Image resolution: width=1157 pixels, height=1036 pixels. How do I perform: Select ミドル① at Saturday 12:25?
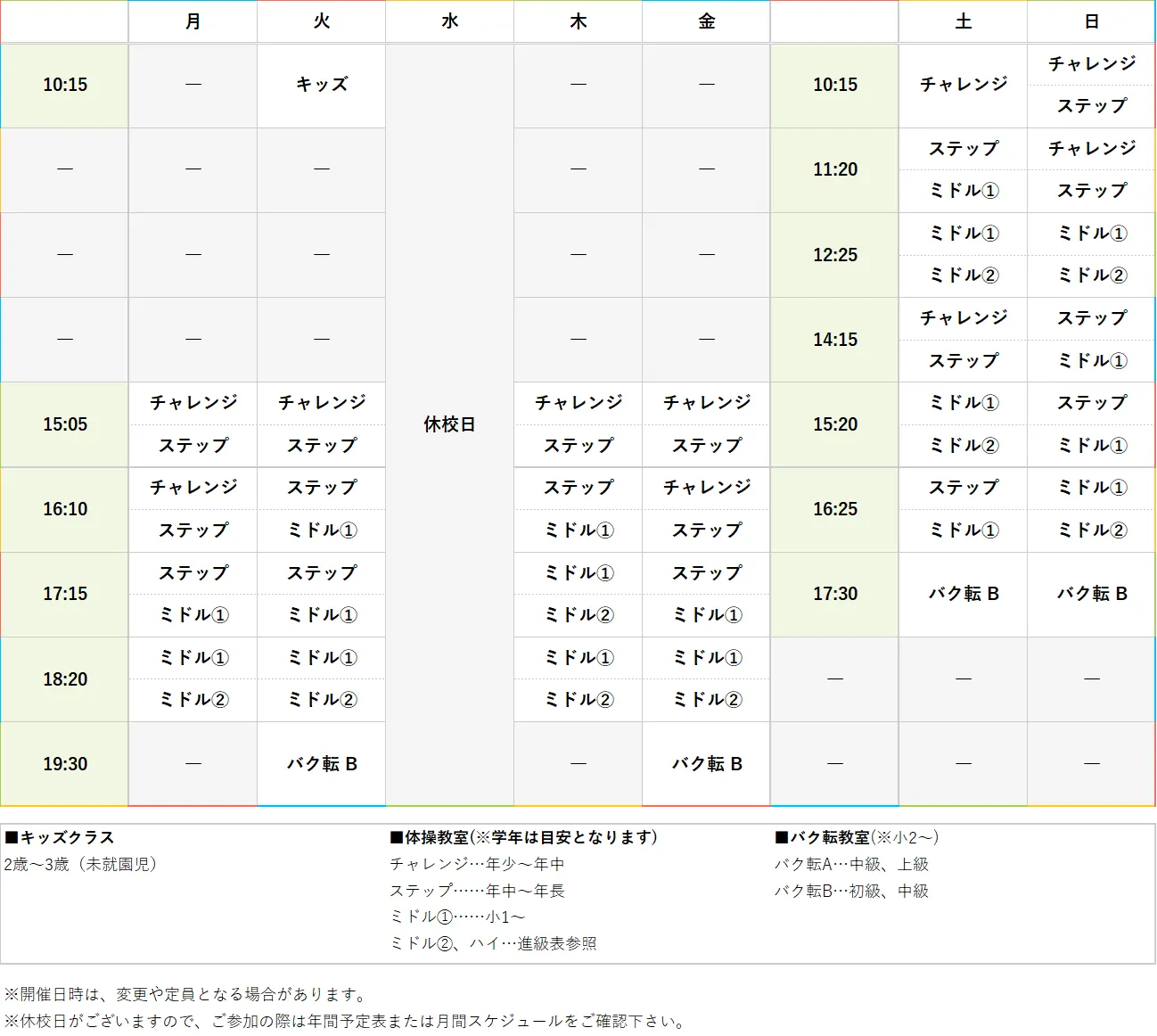pyautogui.click(x=963, y=234)
